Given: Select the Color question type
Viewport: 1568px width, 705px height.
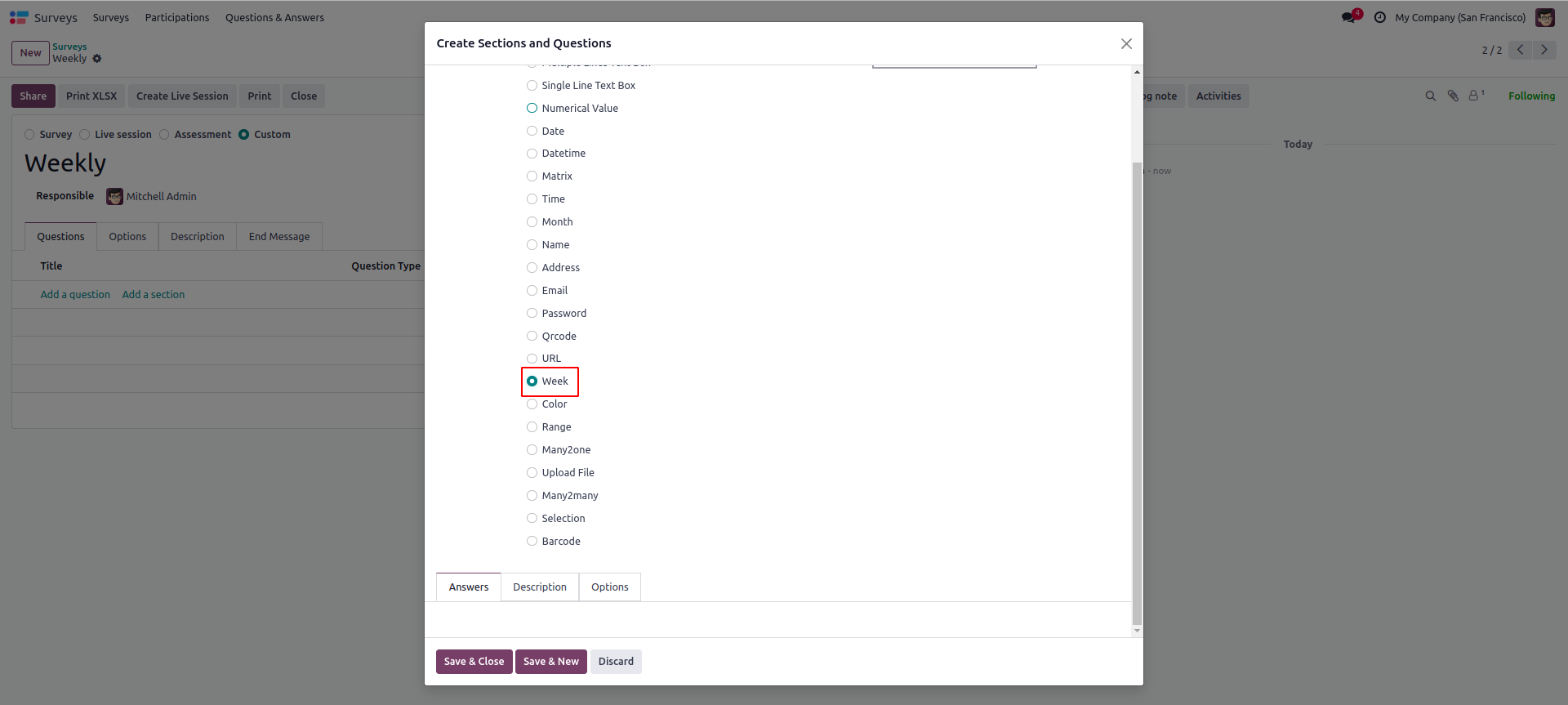Looking at the screenshot, I should [532, 404].
